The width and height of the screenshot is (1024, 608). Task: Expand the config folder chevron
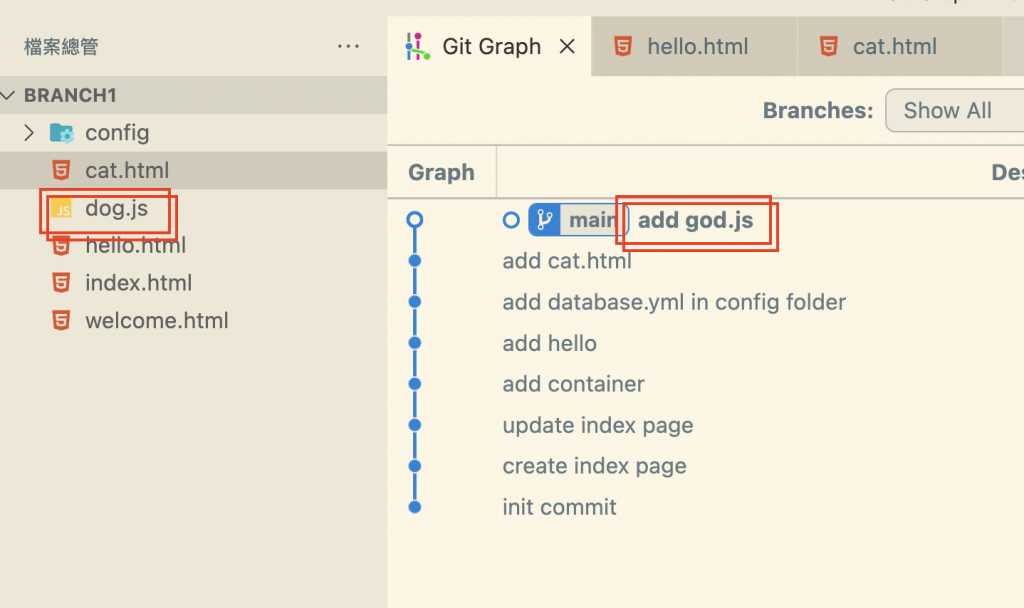[x=29, y=133]
